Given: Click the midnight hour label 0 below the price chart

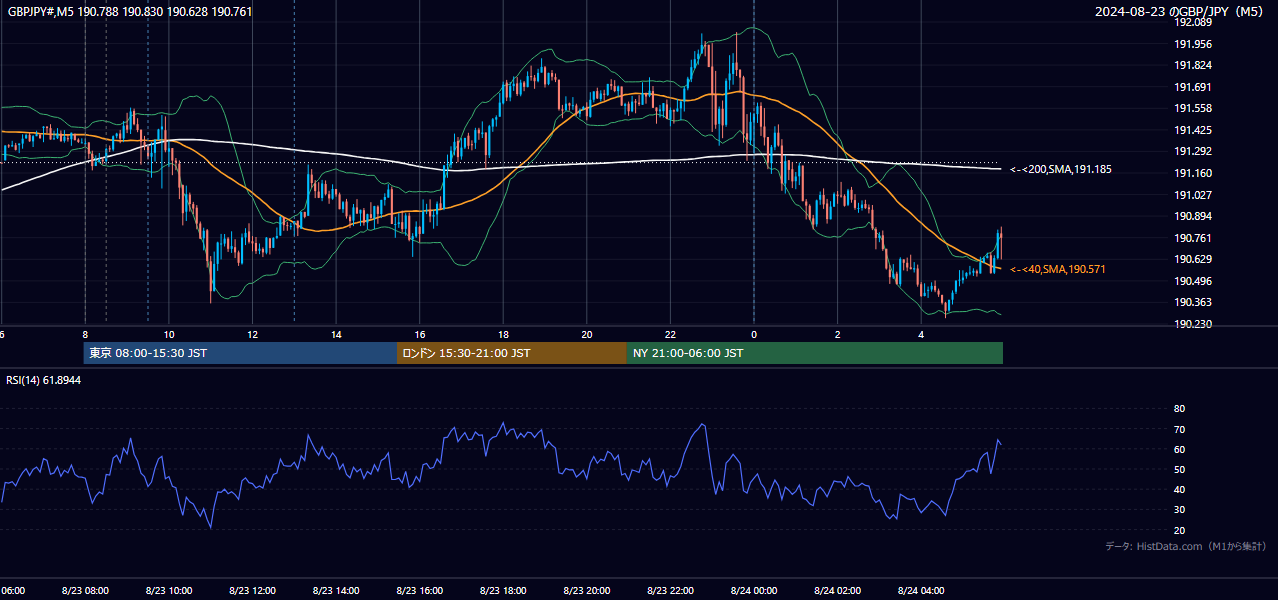Looking at the screenshot, I should (754, 335).
